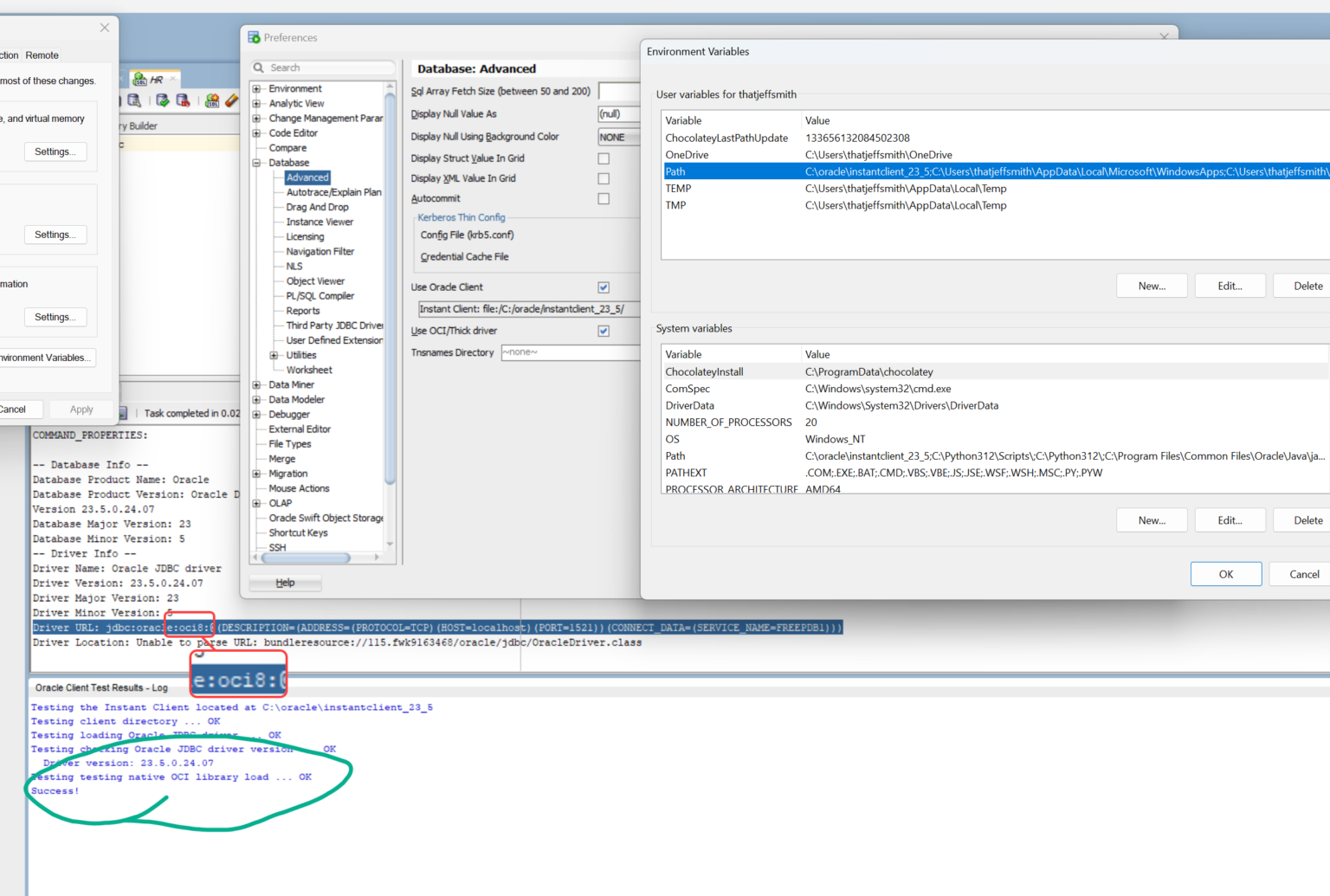
Task: Click OK in Environment Variables dialog
Action: [1226, 574]
